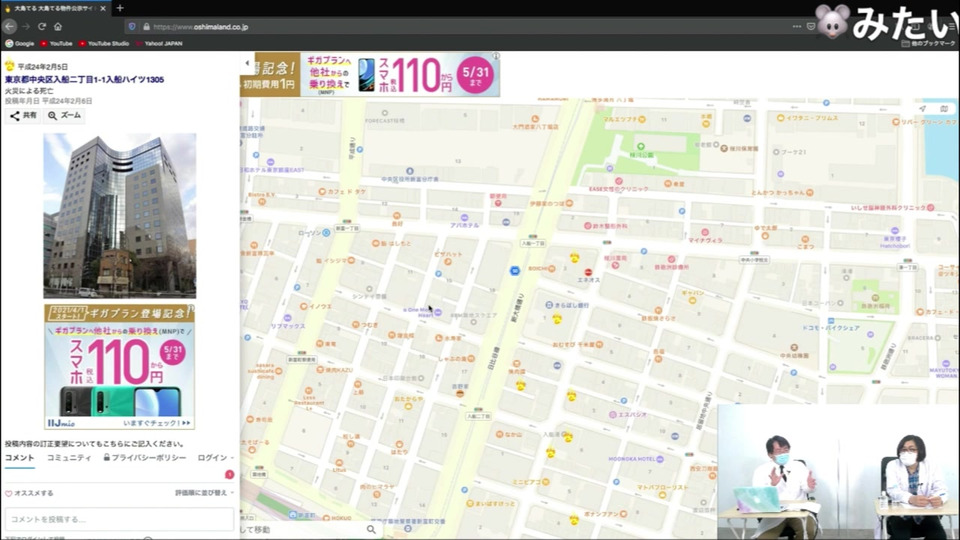This screenshot has height=540, width=960.
Task: Click the Pocket save icon in address bar
Action: (811, 26)
